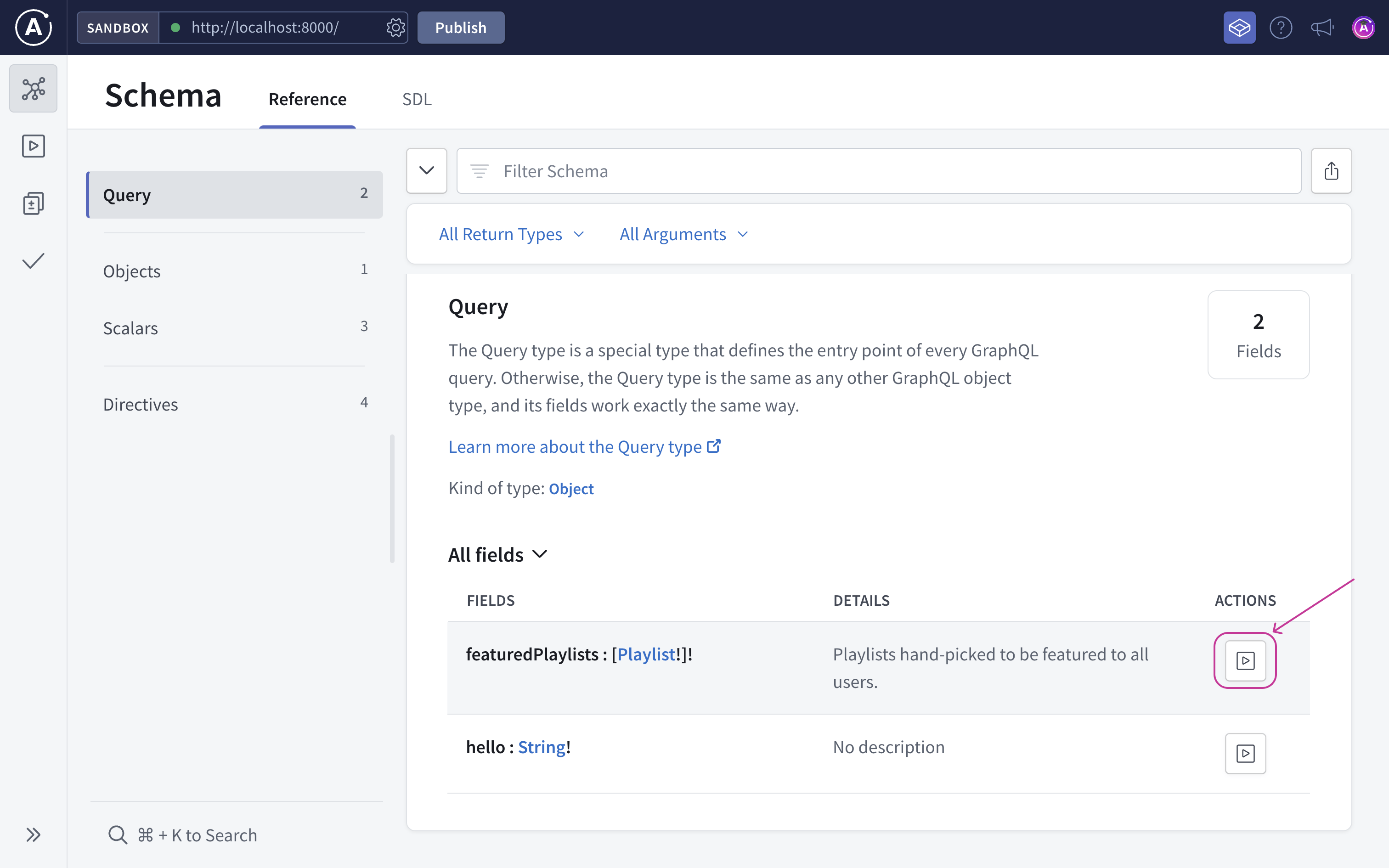Open the account avatar menu
This screenshot has height=868, width=1389.
(1363, 27)
